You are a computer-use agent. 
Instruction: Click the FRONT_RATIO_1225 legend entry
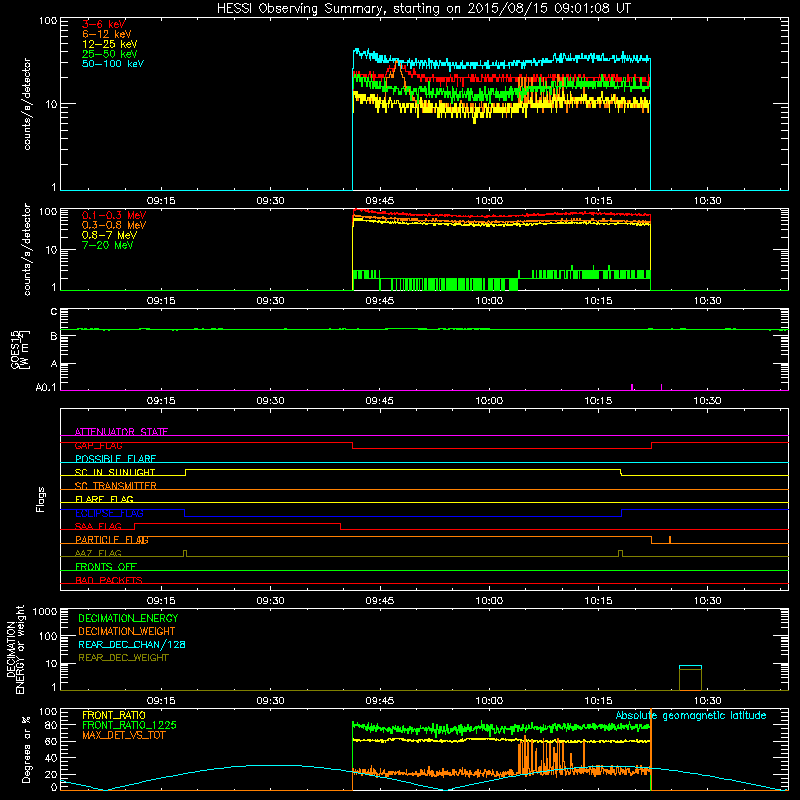click(x=129, y=725)
